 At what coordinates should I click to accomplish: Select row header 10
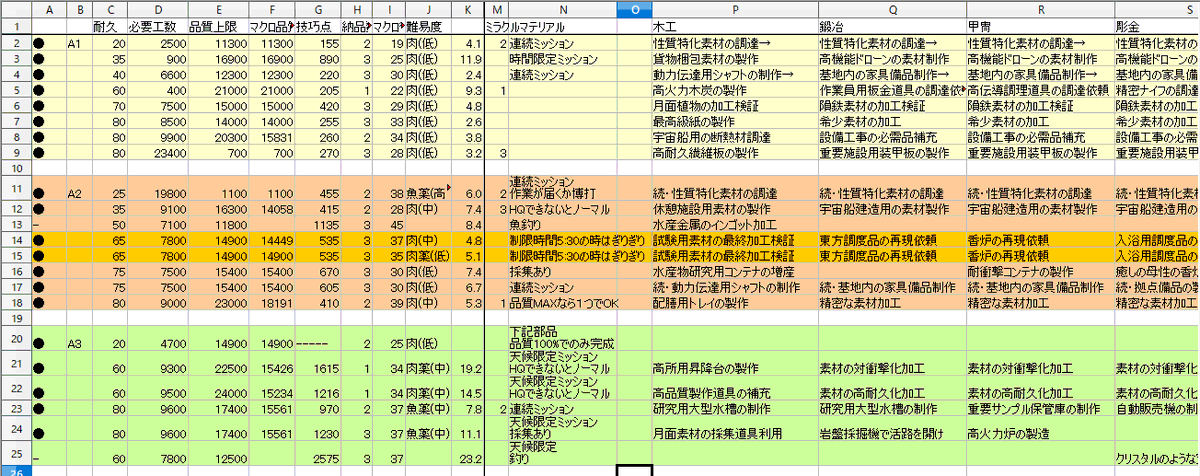14,166
